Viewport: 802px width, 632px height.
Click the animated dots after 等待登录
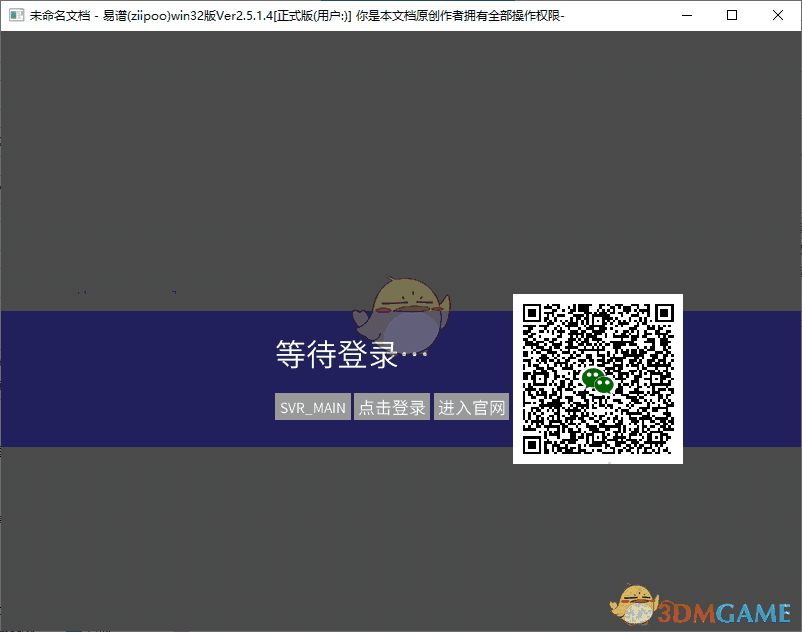[x=415, y=355]
